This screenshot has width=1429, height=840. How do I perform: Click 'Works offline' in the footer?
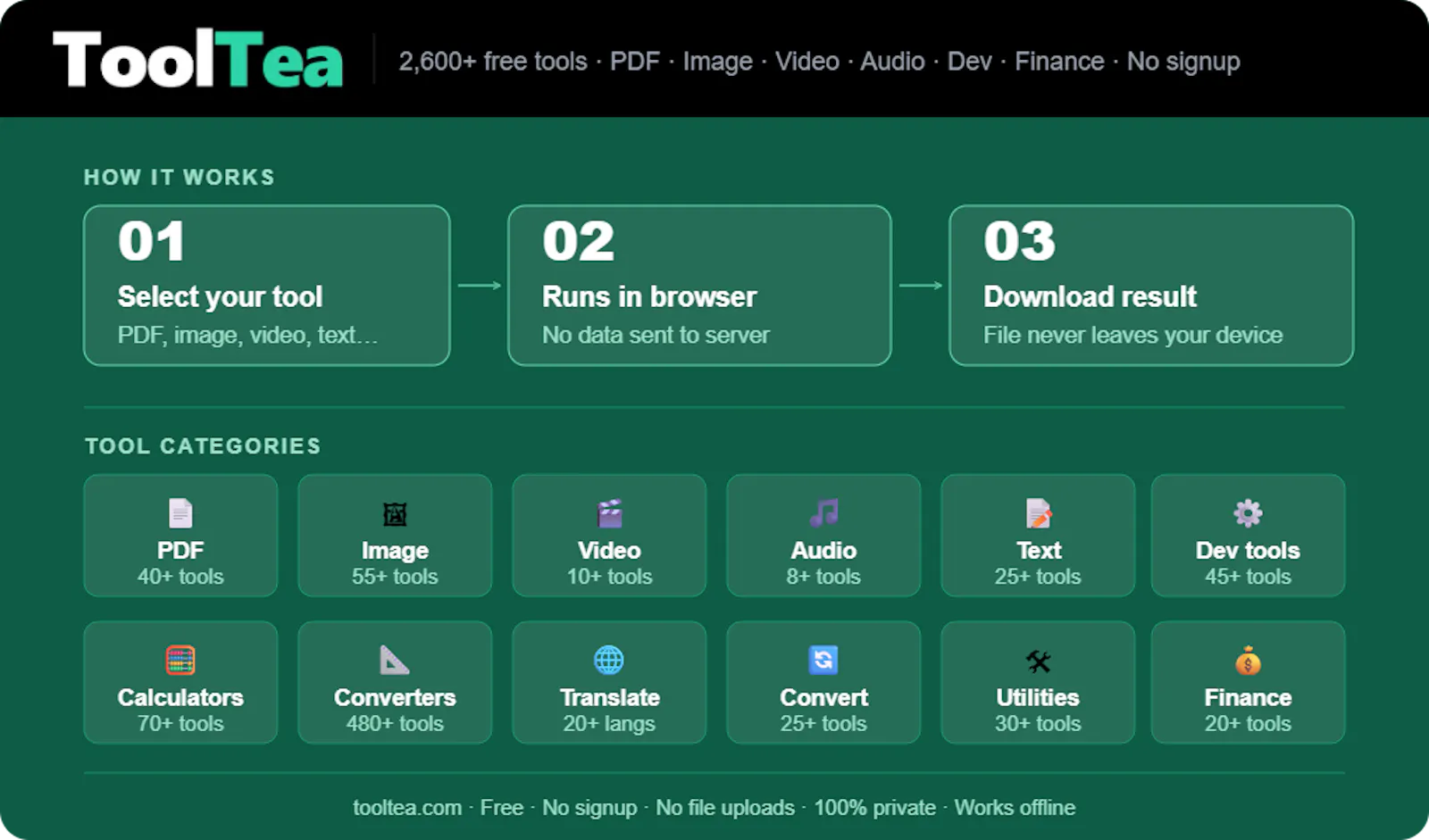point(1015,808)
